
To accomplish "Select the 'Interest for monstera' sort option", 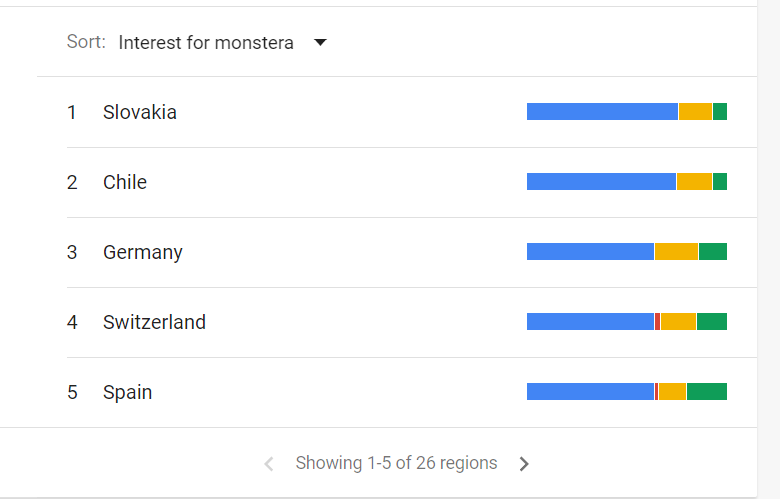I will click(206, 43).
